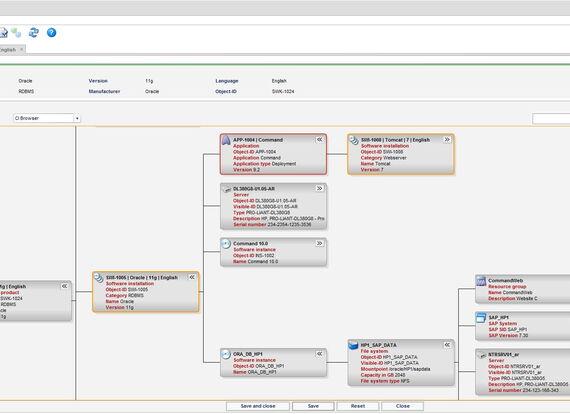Click the HP1_SAP_DATA file system icon

coord(353,345)
